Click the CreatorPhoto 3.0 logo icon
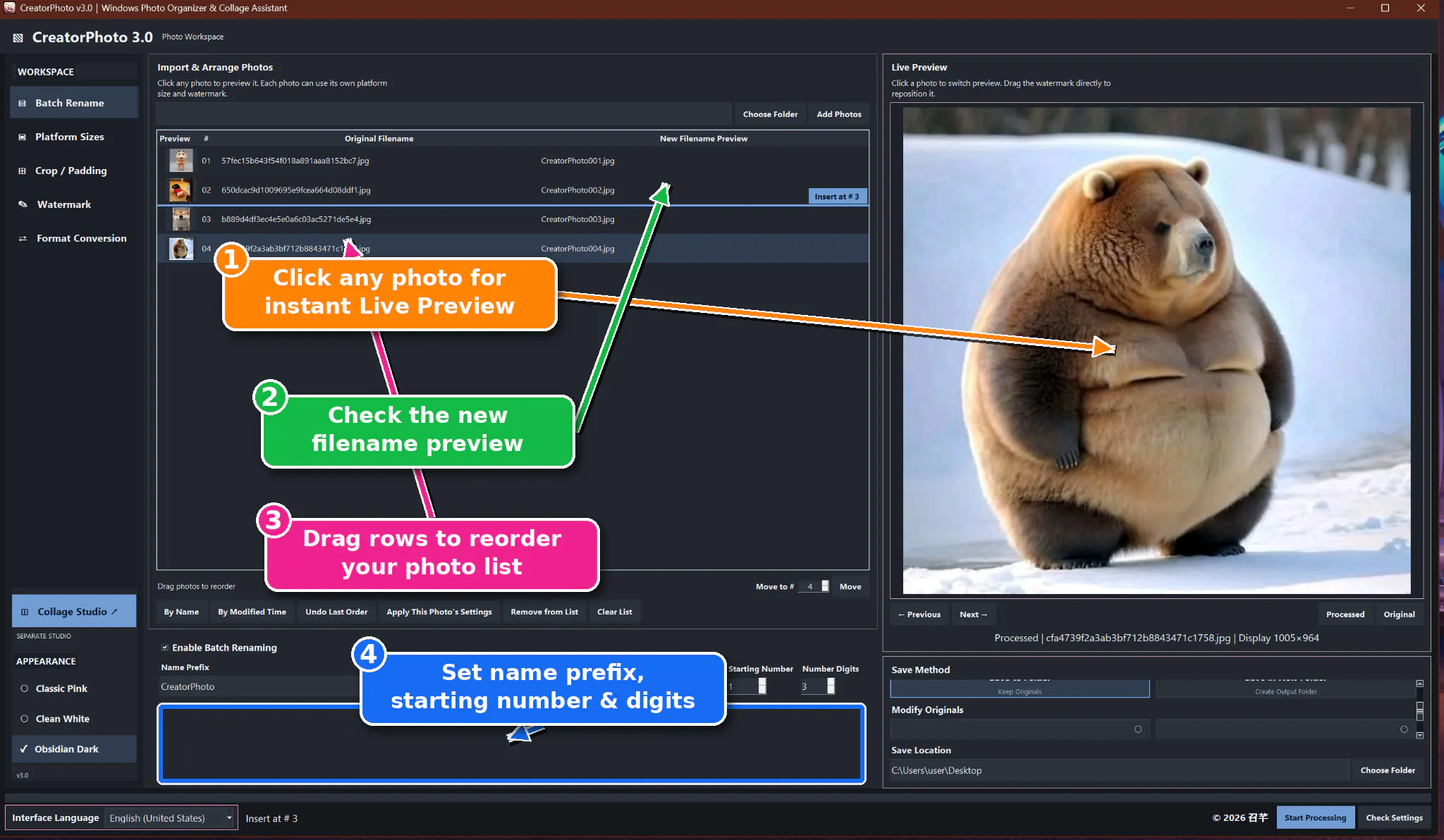 (18, 37)
